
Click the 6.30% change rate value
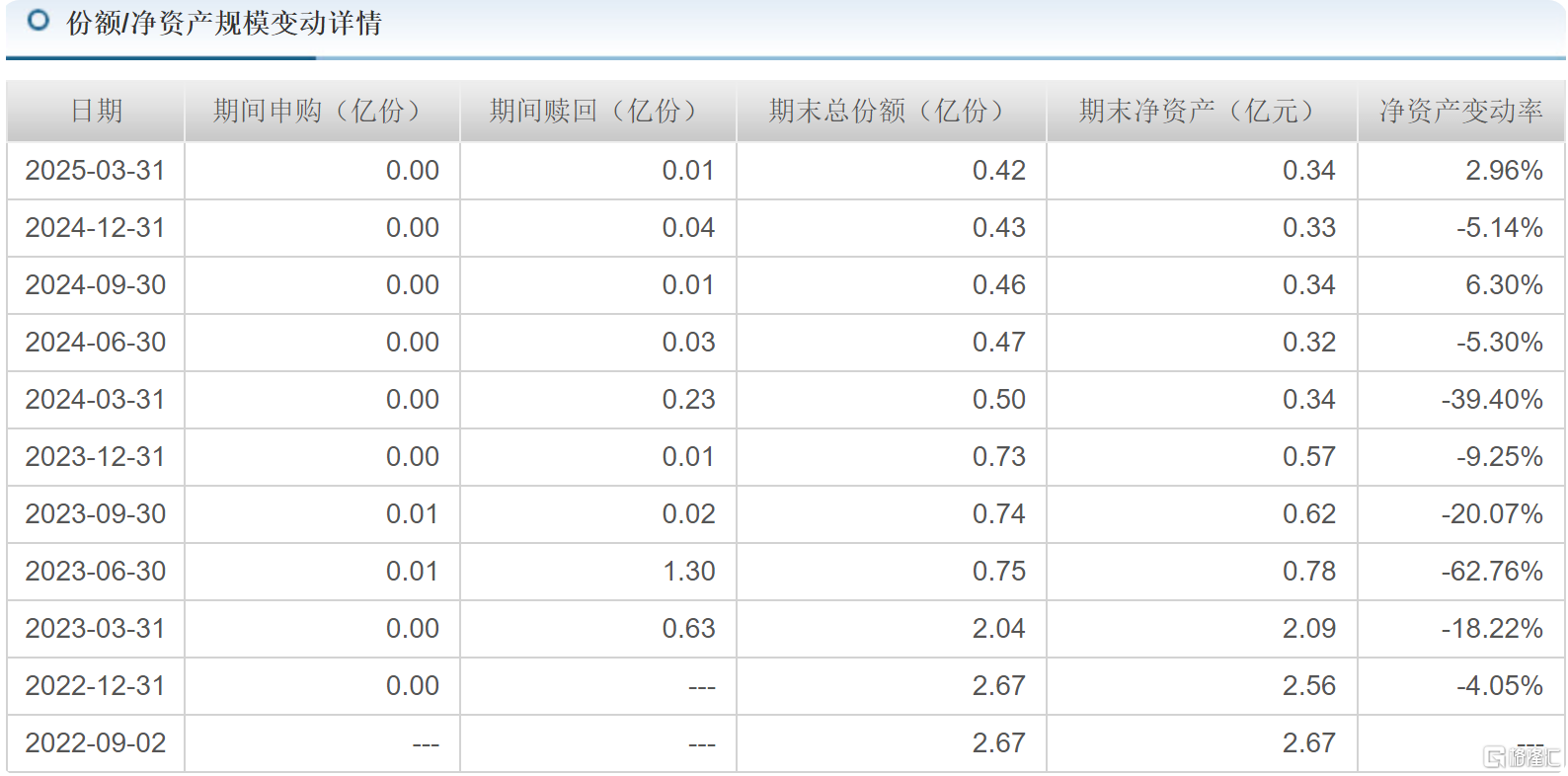[1504, 285]
